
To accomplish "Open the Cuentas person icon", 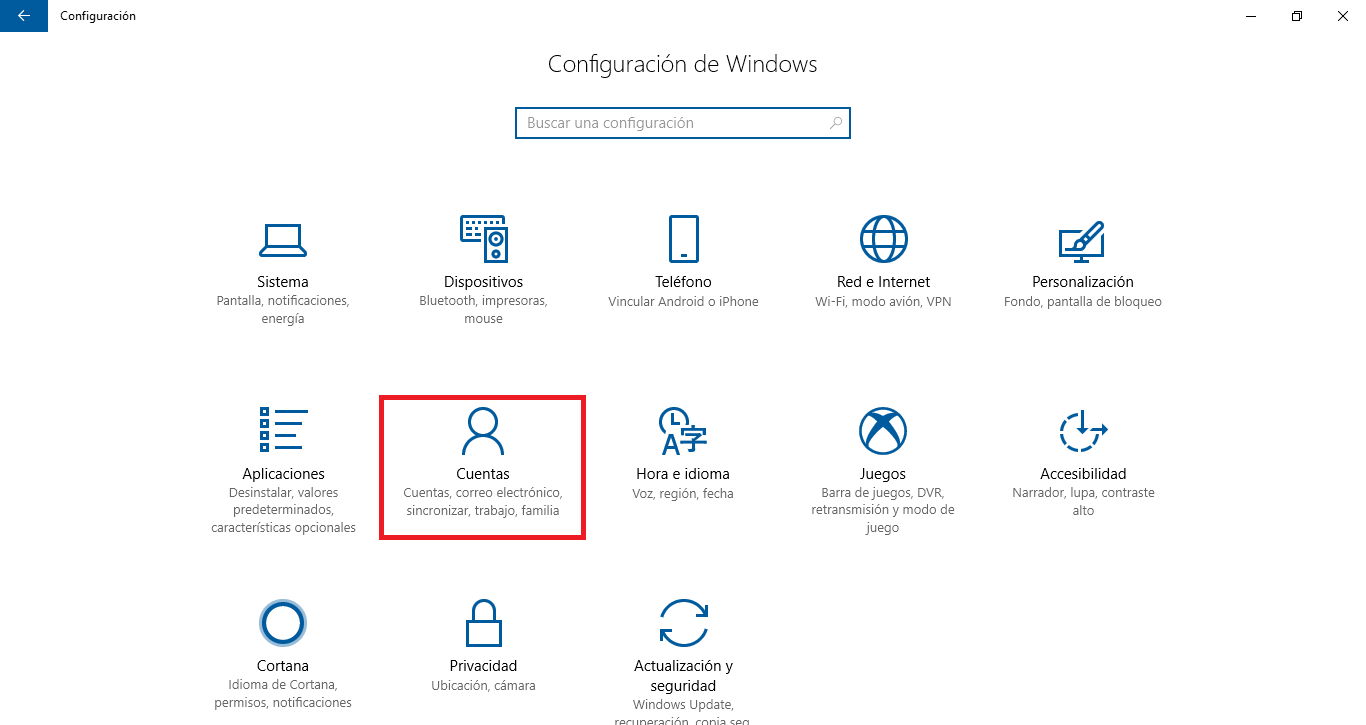I will (483, 431).
